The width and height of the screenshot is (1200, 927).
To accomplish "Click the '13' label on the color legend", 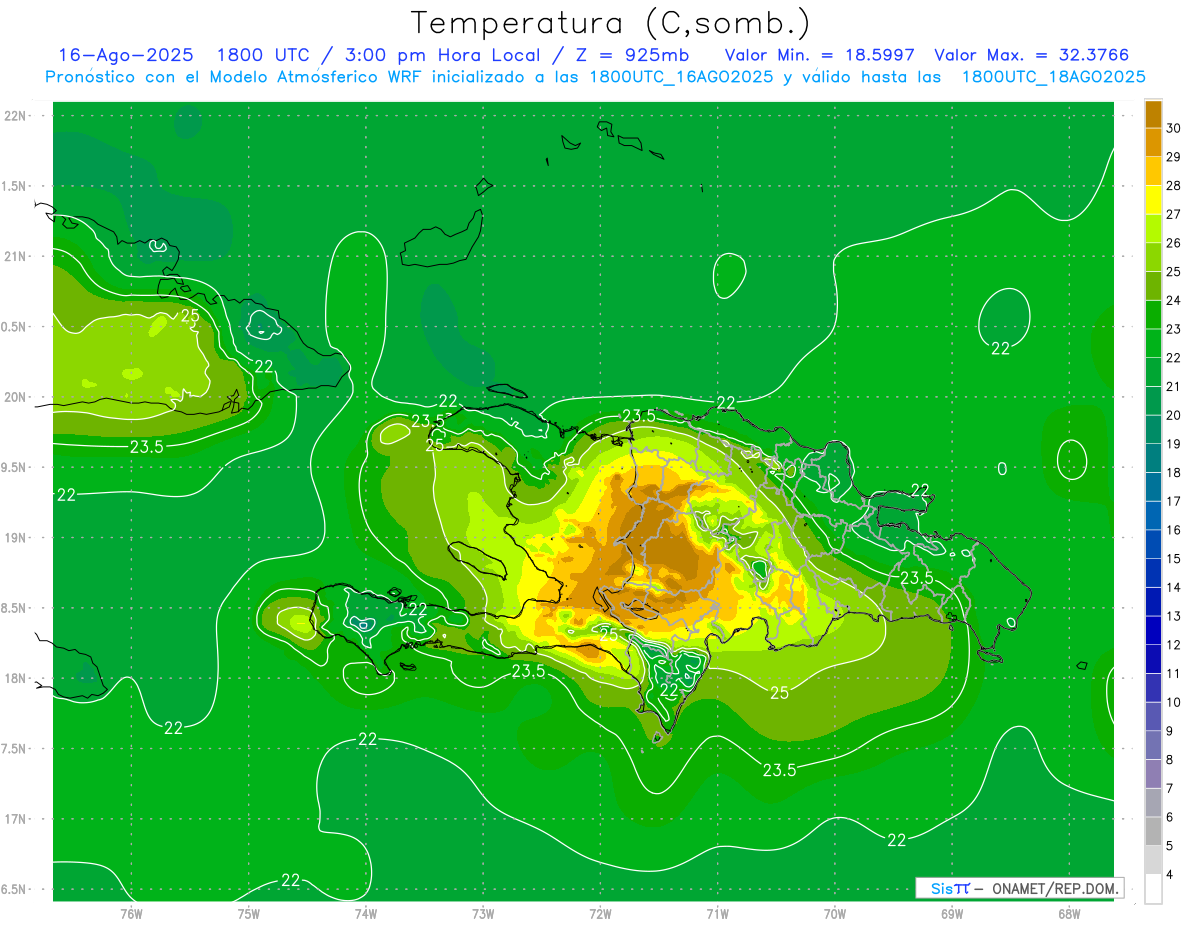I will [1174, 617].
